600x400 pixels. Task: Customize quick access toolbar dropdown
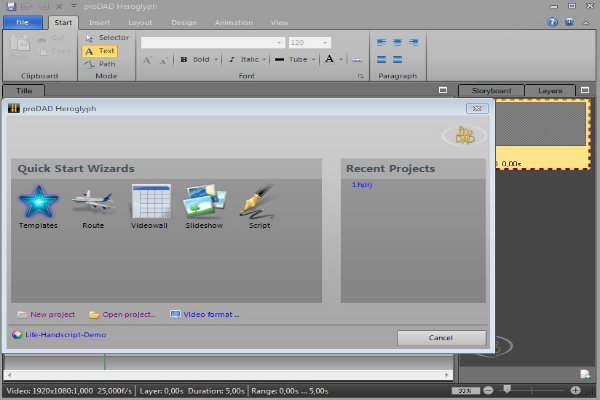point(74,6)
